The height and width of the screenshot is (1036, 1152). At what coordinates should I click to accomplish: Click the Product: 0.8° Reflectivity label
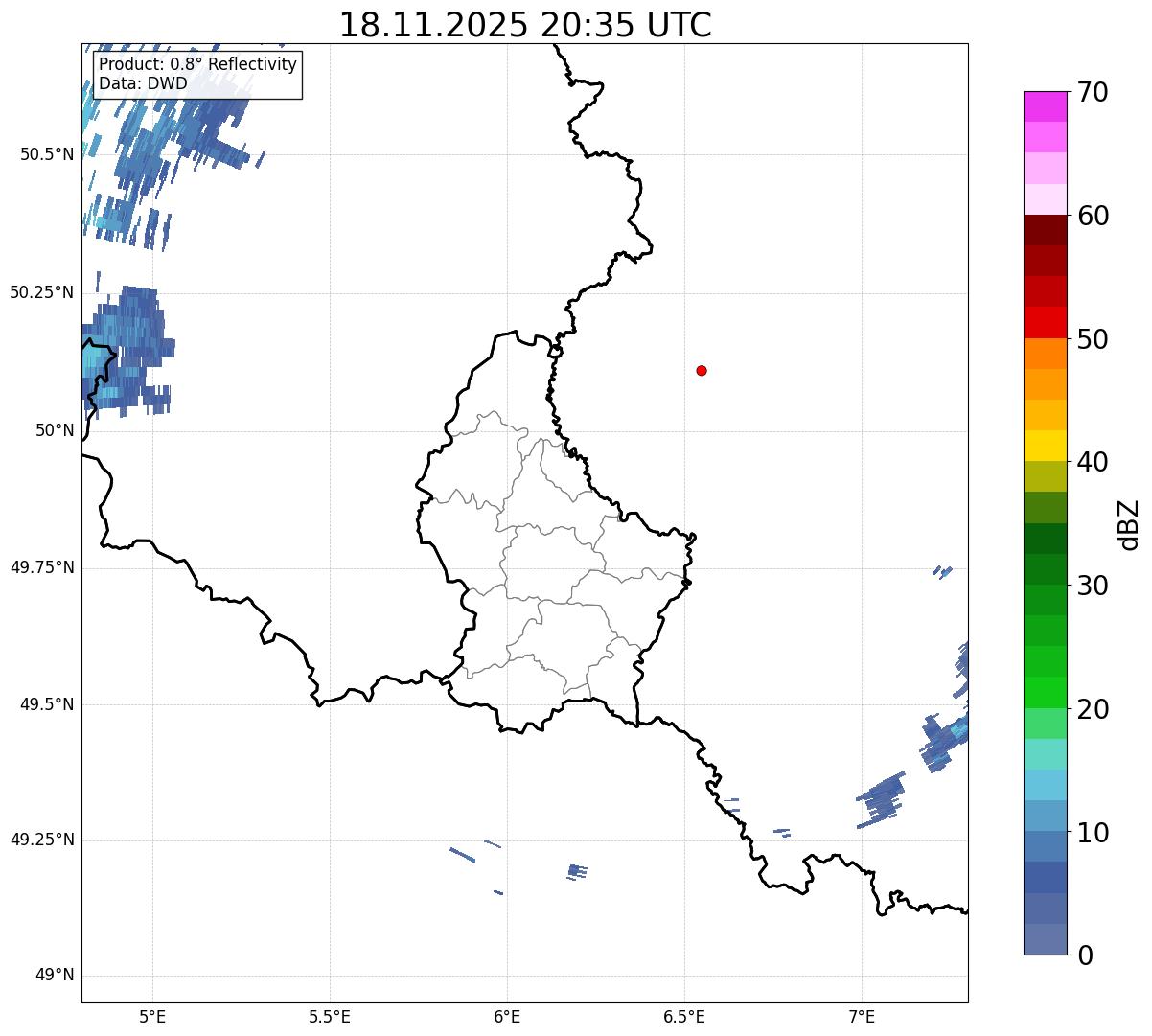198,64
